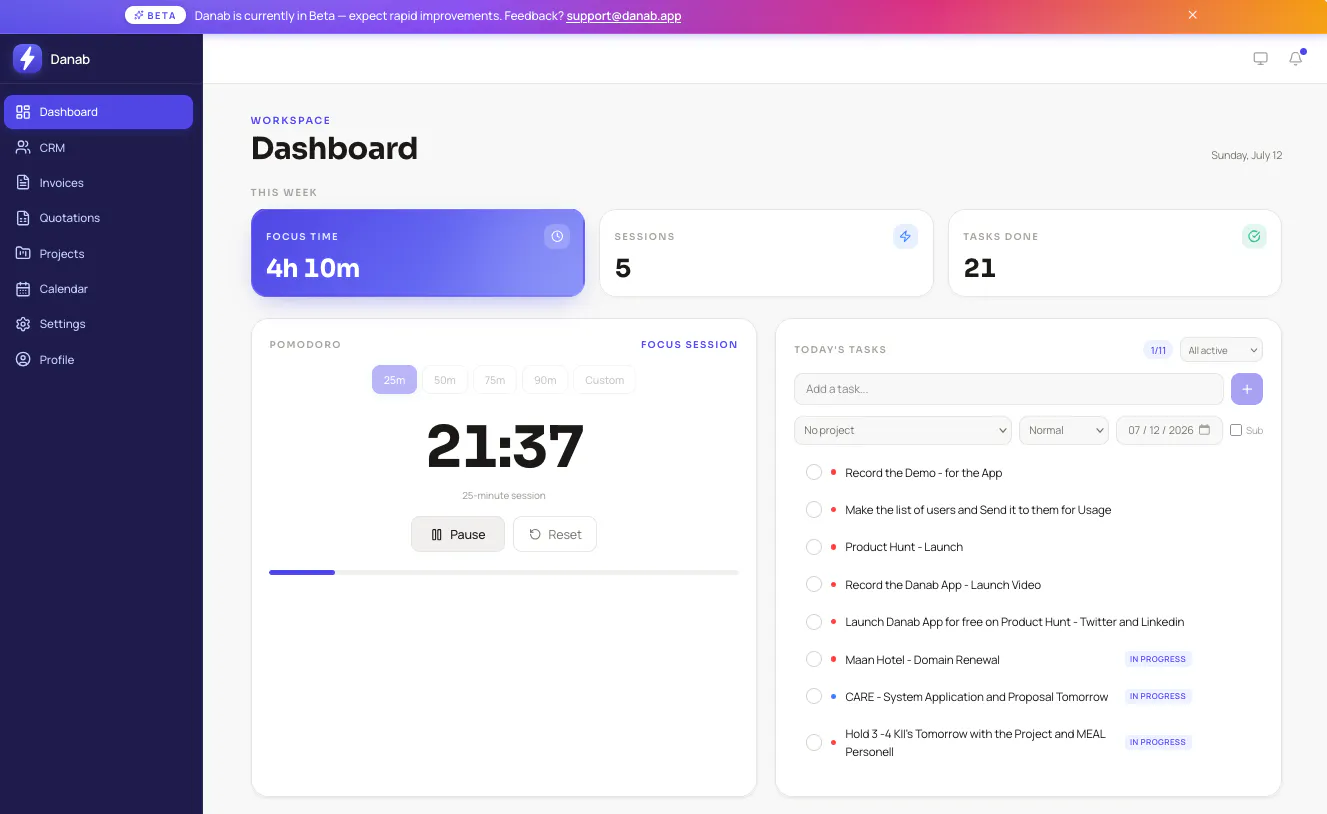The height and width of the screenshot is (814, 1327).
Task: Check off Product Hunt - Launch task
Action: click(x=814, y=547)
